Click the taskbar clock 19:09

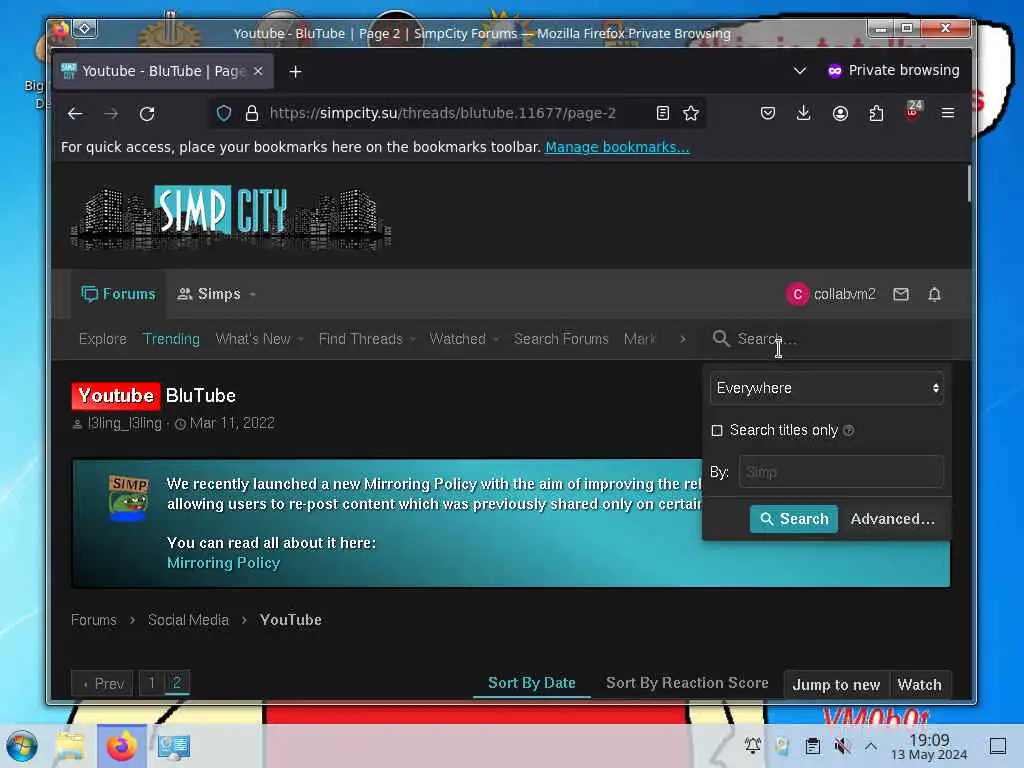pyautogui.click(x=929, y=740)
